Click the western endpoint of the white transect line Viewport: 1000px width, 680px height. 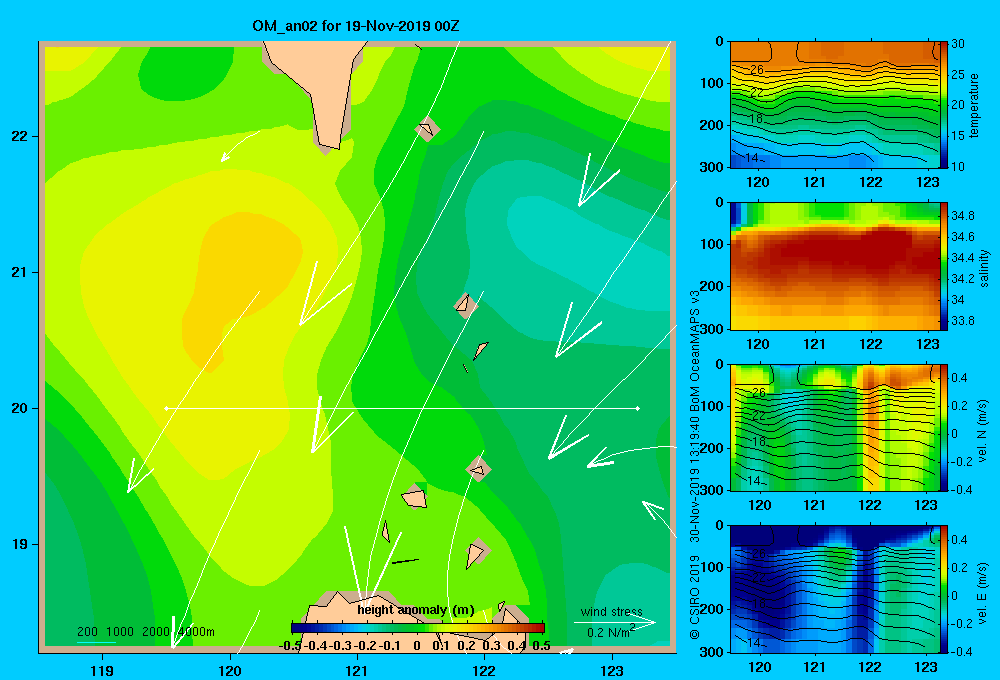(166, 408)
